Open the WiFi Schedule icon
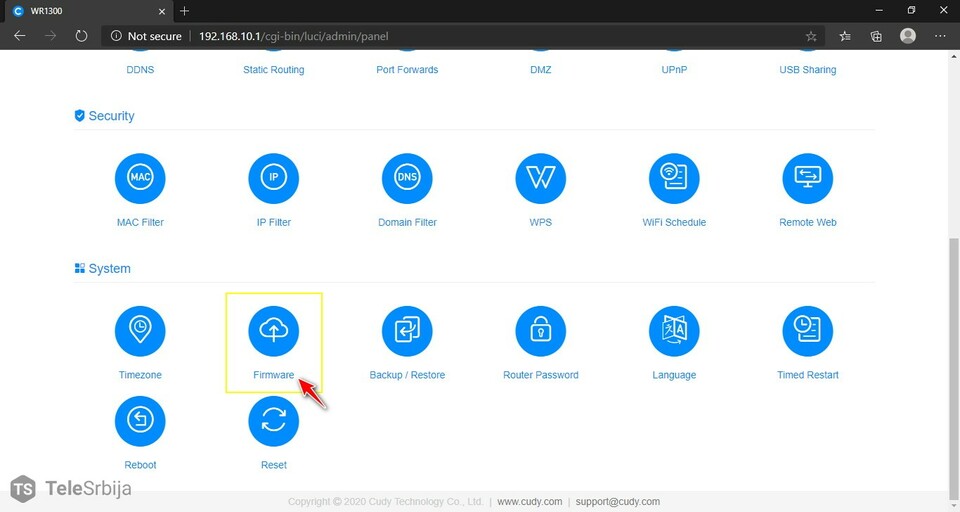This screenshot has width=960, height=512. click(x=674, y=179)
